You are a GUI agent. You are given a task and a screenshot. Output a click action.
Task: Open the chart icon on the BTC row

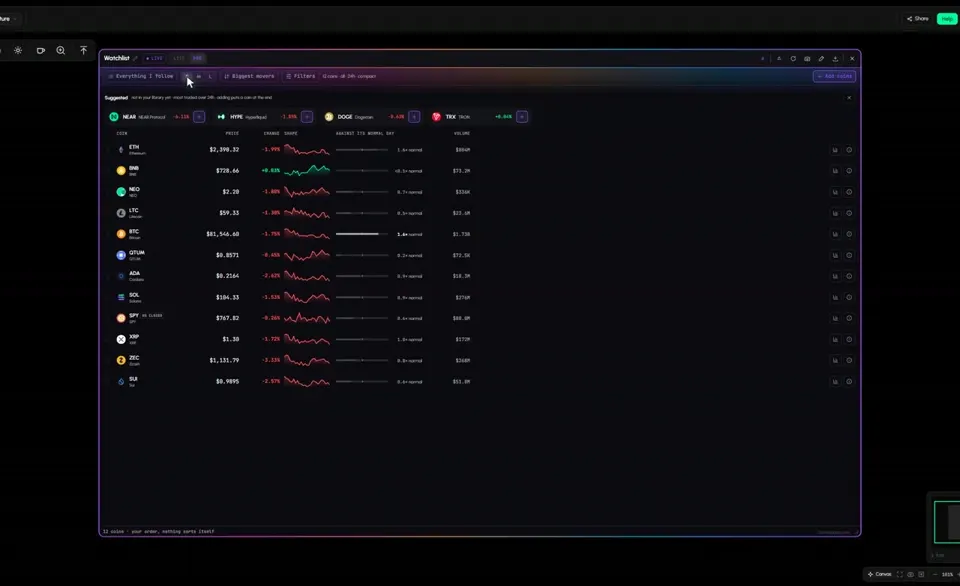coord(835,234)
